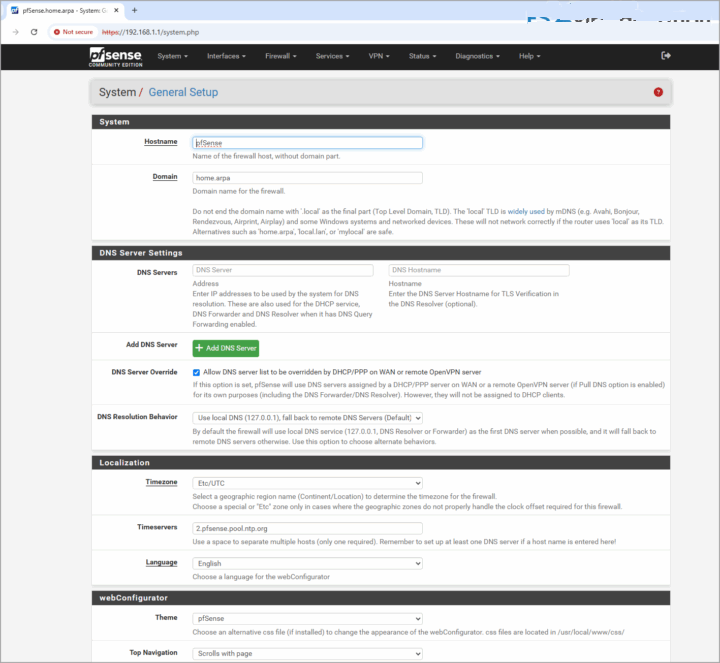Focus the DNS Server address field
Image resolution: width=720 pixels, height=663 pixels.
tap(283, 270)
